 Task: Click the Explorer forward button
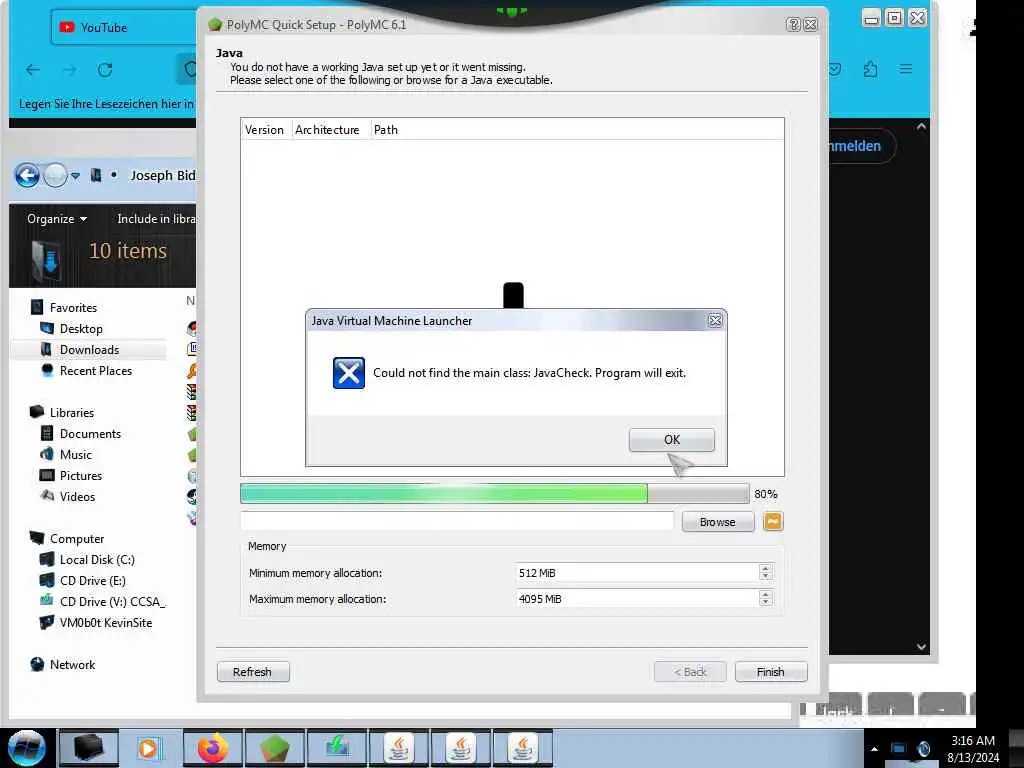56,176
